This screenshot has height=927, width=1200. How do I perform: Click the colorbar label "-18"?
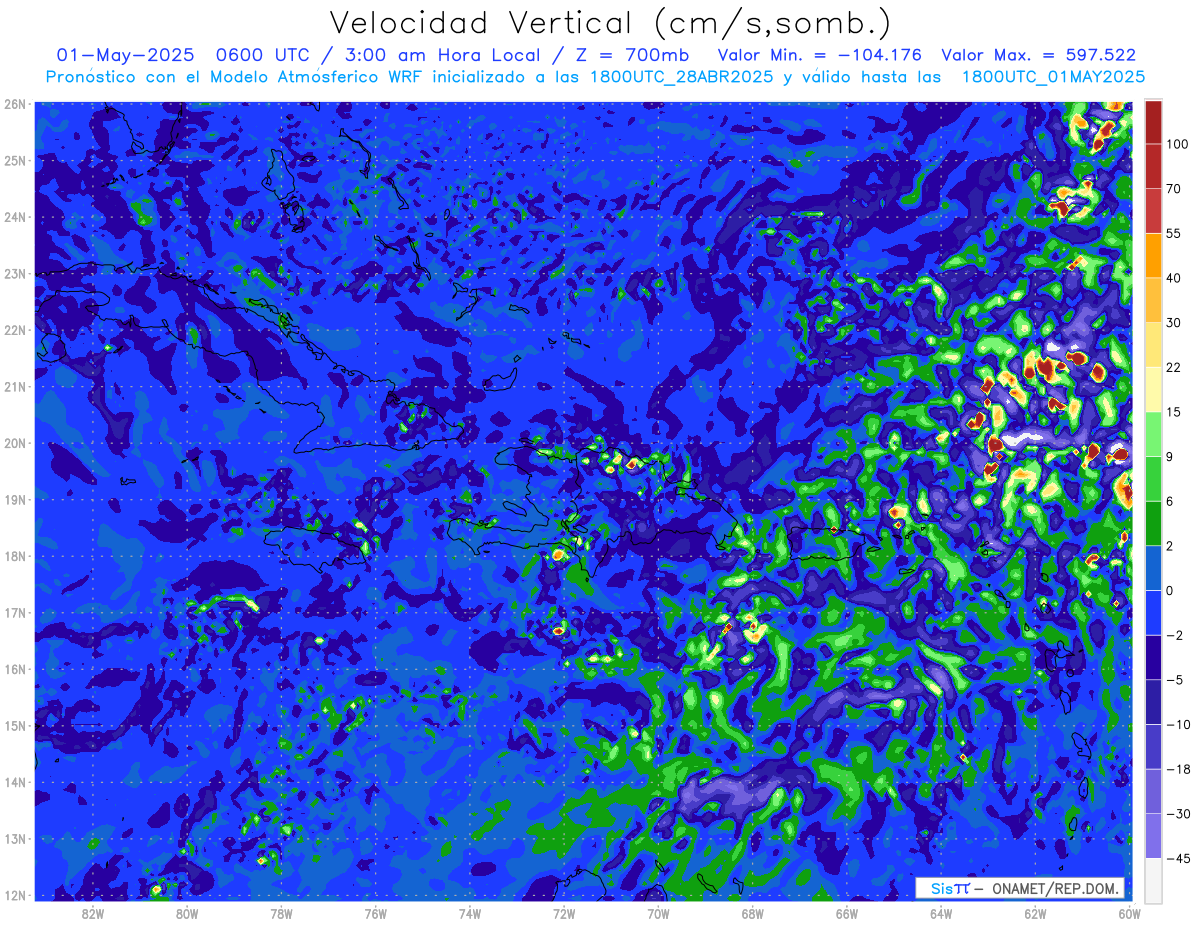click(1176, 769)
